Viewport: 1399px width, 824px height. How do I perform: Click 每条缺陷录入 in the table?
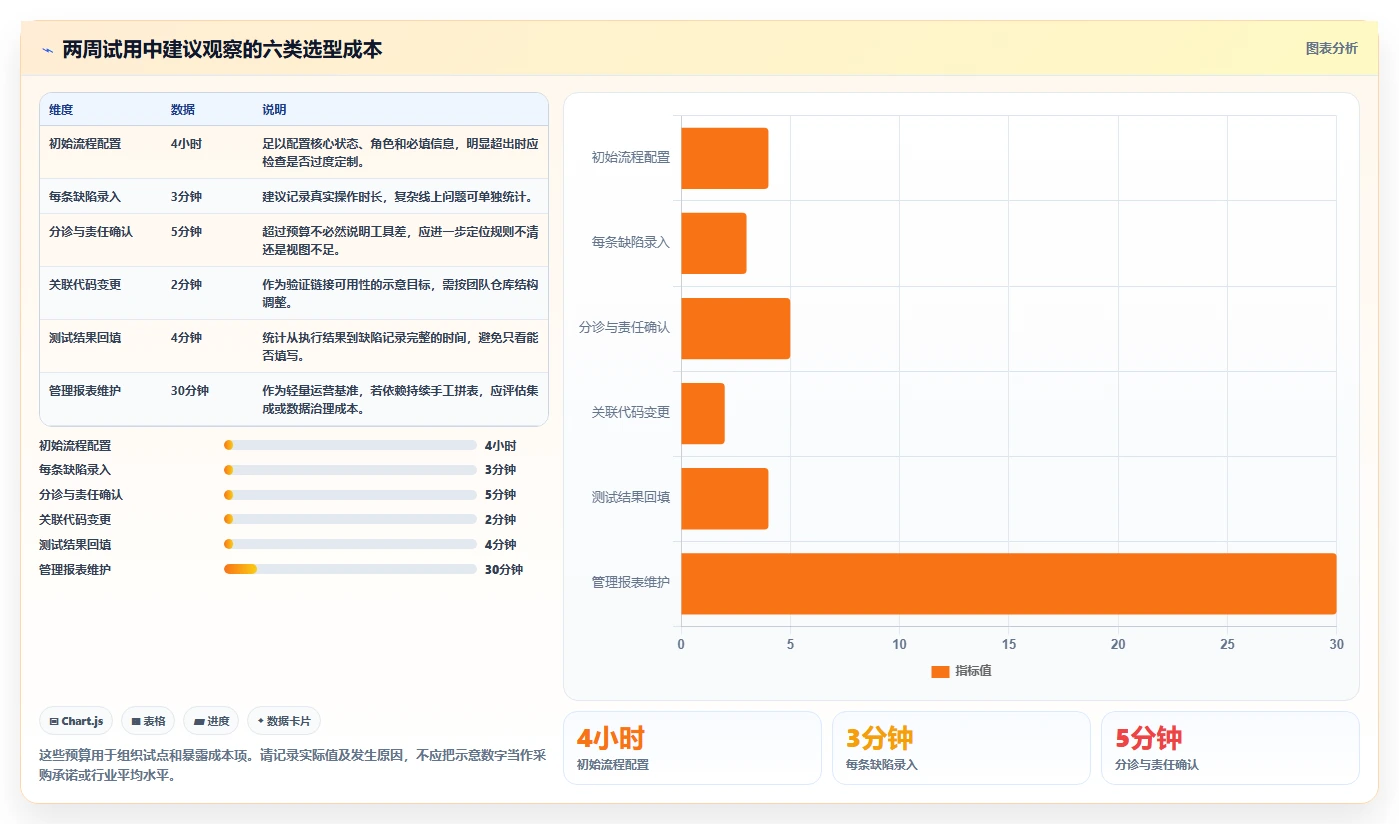click(85, 197)
